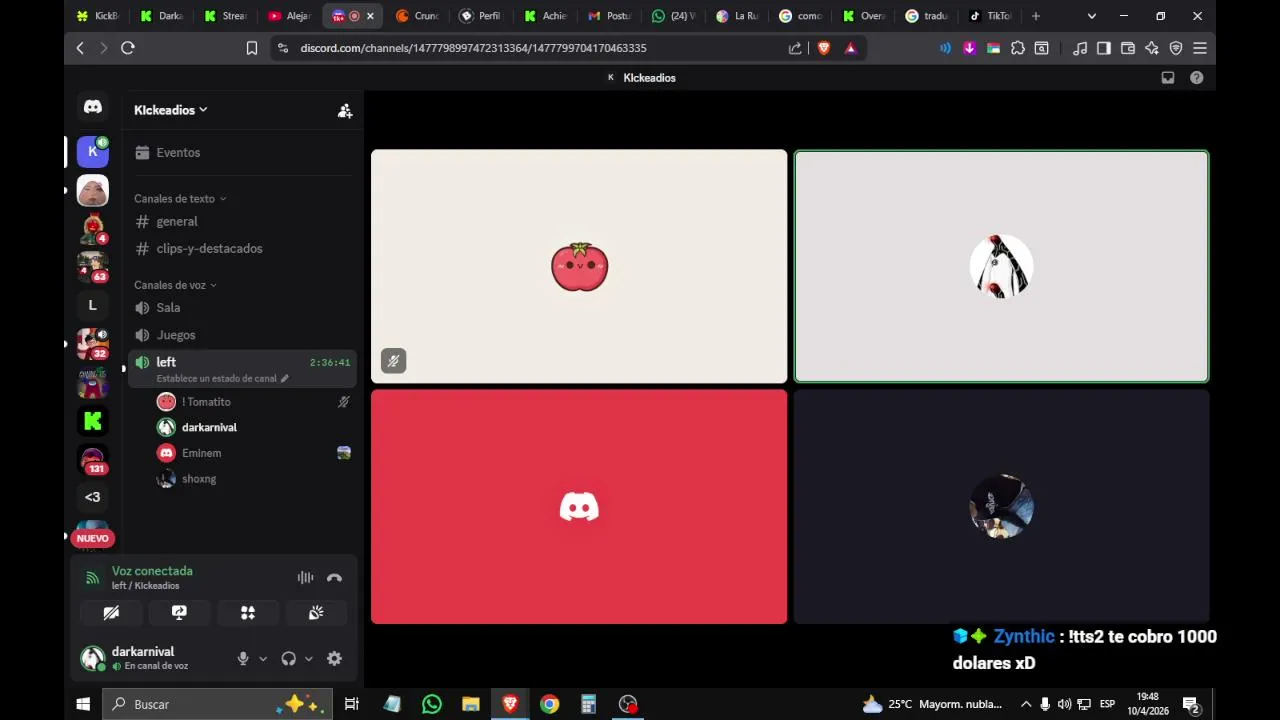Open the Tomatito video tile
Image resolution: width=1280 pixels, height=720 pixels.
[579, 267]
